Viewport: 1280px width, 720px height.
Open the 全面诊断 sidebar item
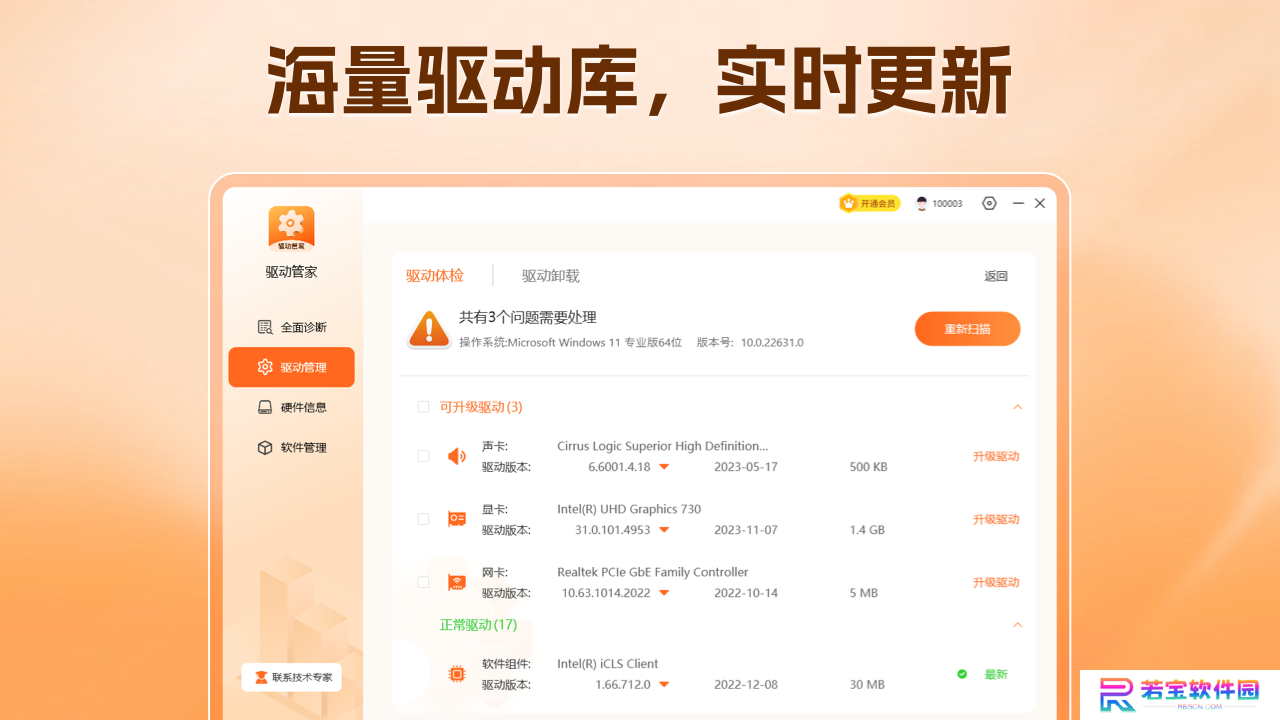point(291,327)
